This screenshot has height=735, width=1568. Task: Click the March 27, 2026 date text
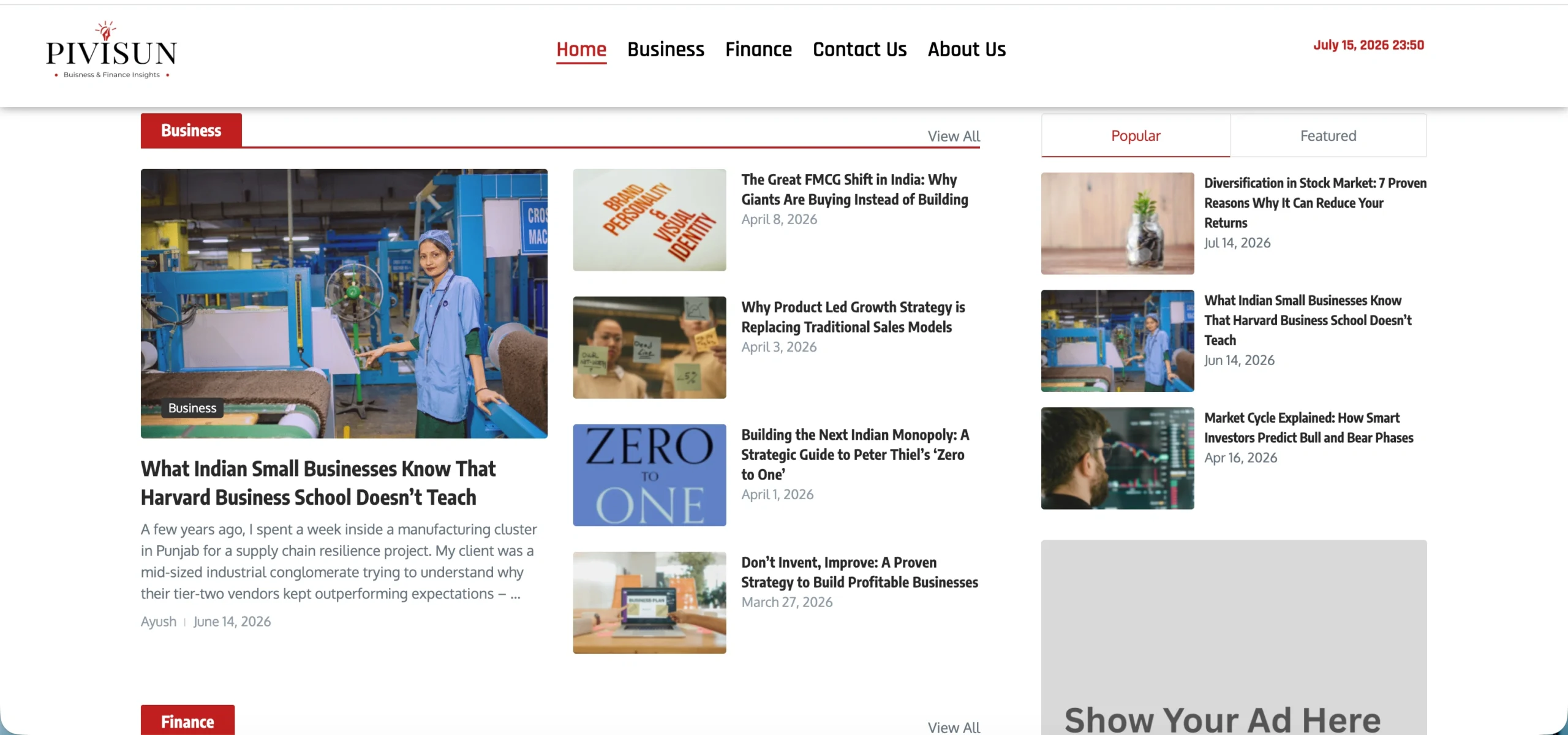tap(787, 602)
